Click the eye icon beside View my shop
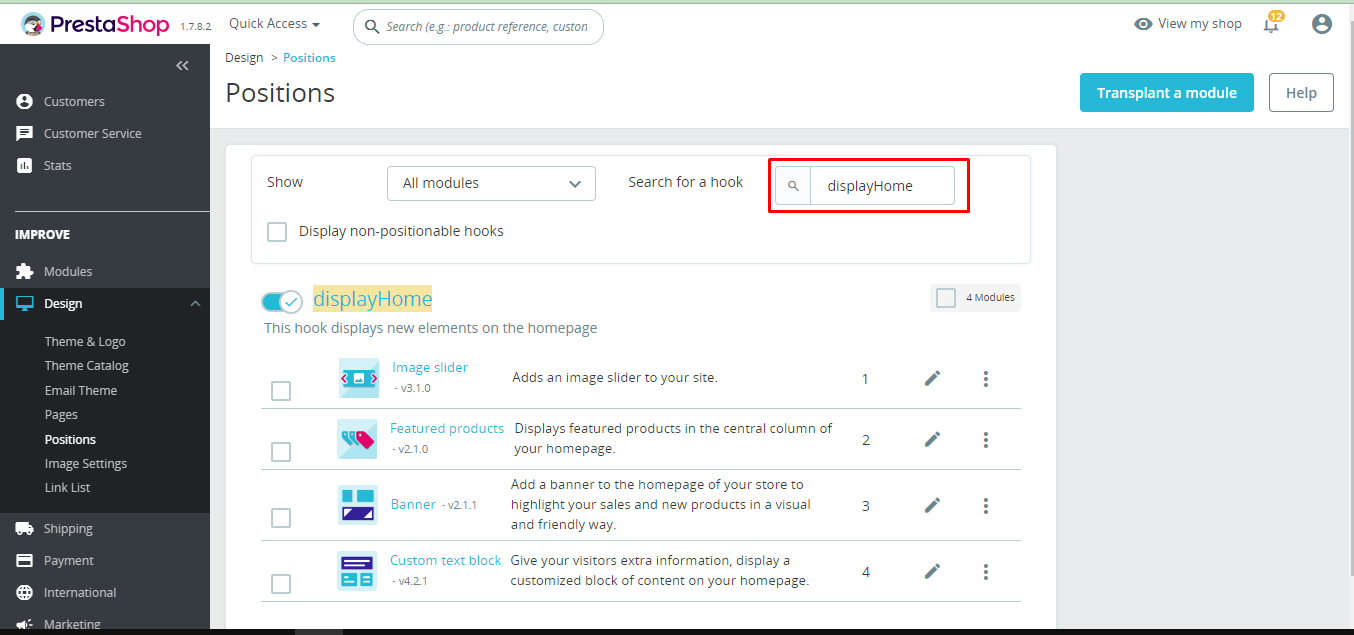 [1143, 24]
